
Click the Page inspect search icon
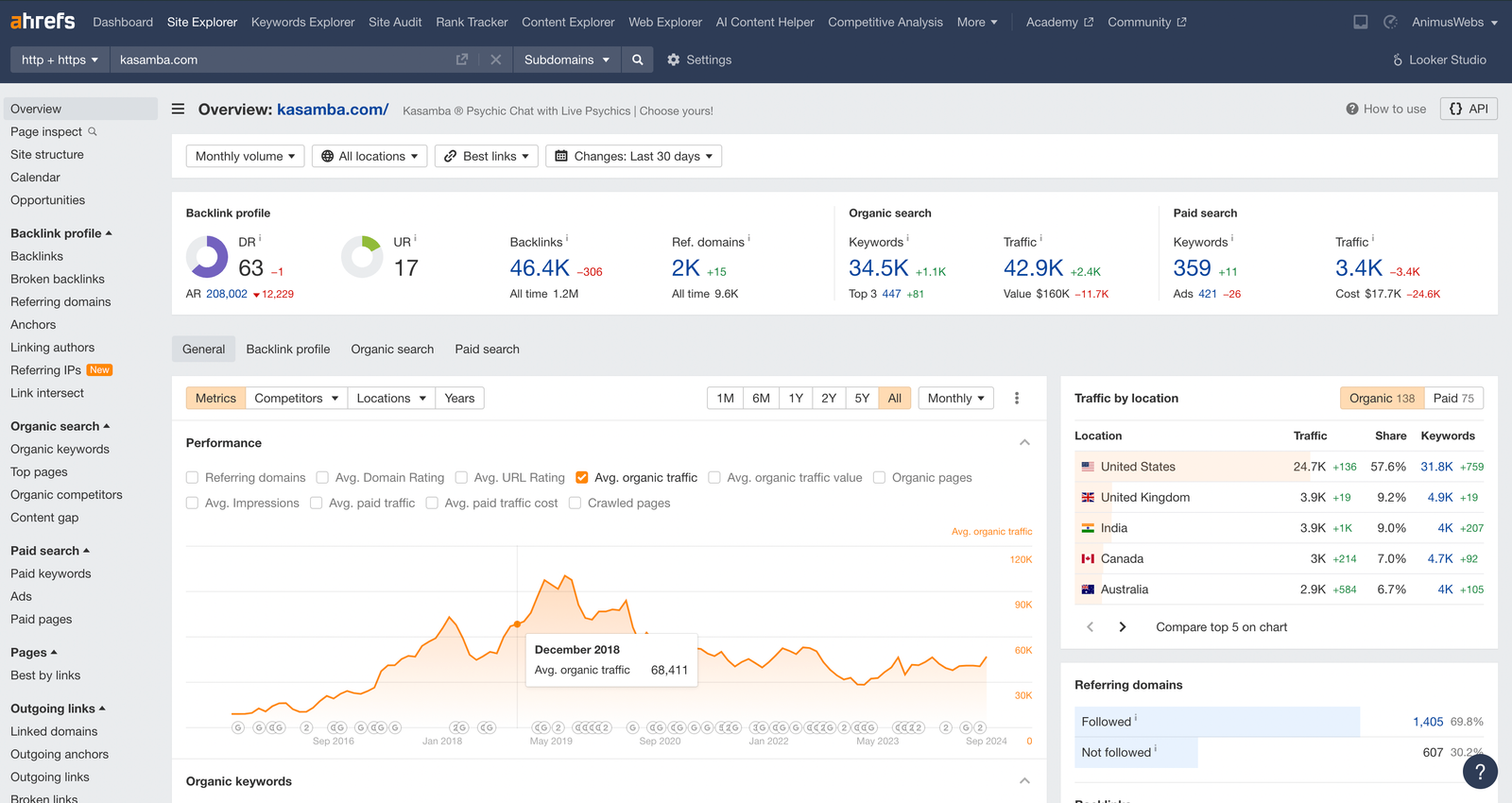93,131
